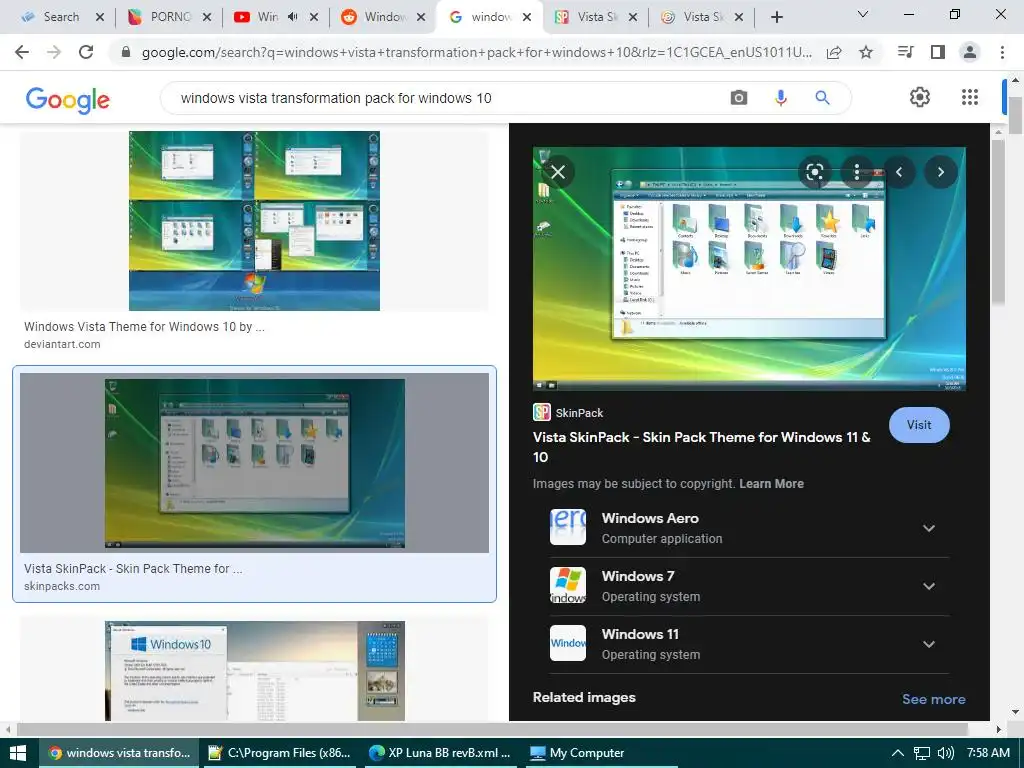The width and height of the screenshot is (1024, 768).
Task: Visit the SkinPack page
Action: 919,424
